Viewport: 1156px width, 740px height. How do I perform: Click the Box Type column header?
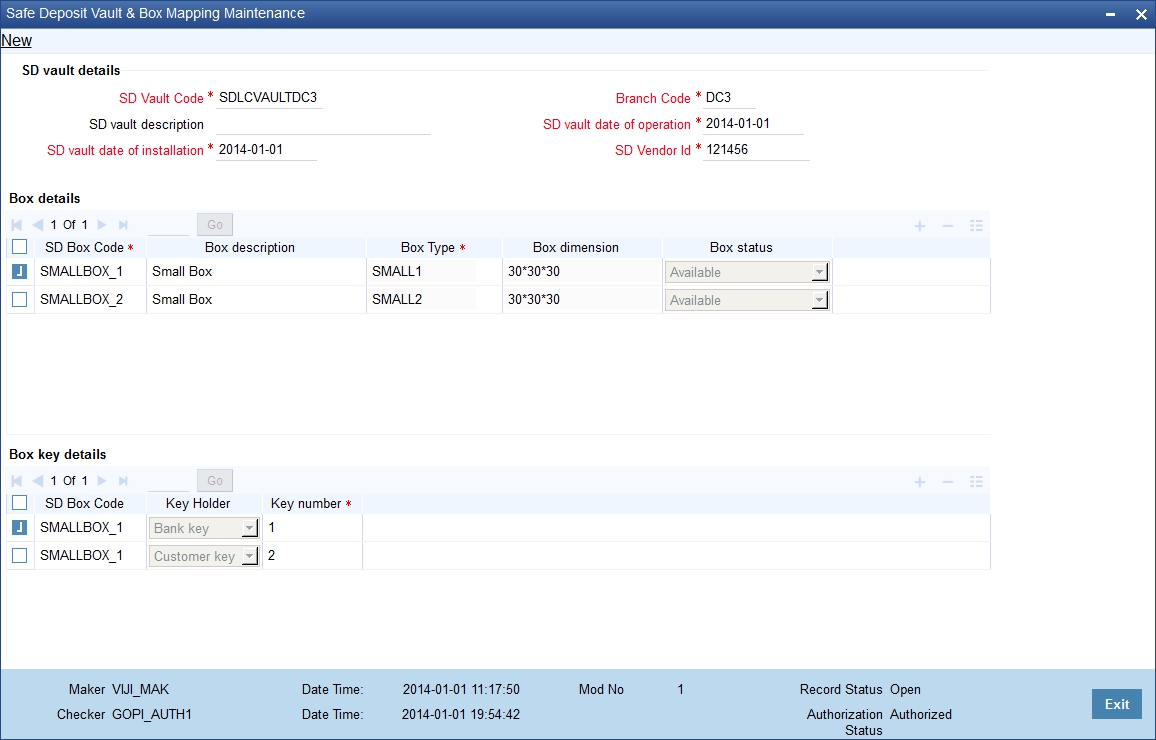point(433,248)
